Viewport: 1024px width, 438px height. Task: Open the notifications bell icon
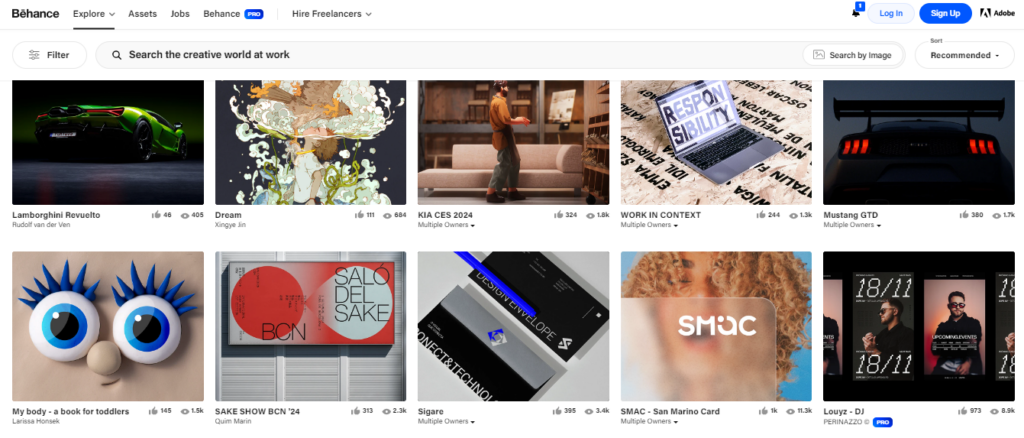click(856, 13)
